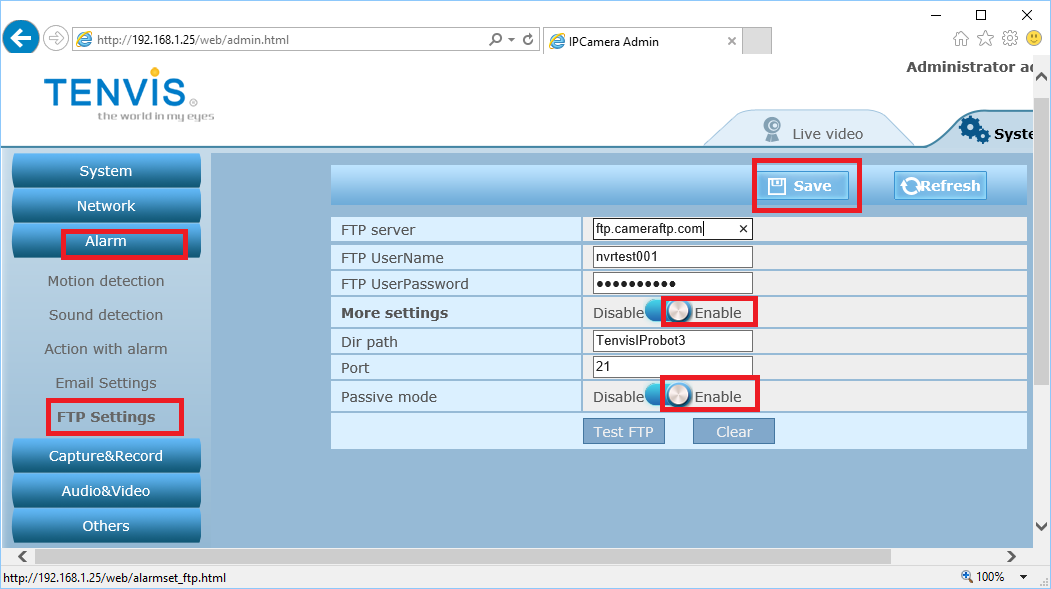
Task: Click the browser back arrow button
Action: pos(22,39)
